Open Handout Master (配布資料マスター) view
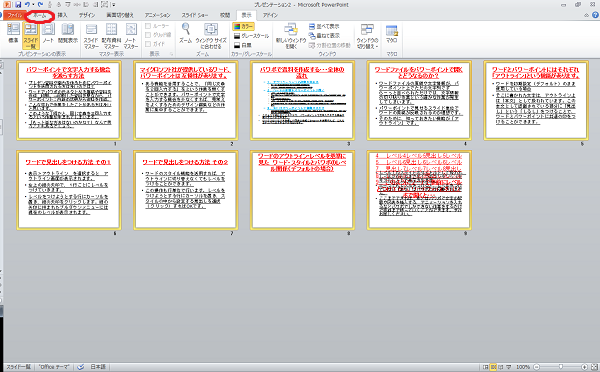This screenshot has width=600, height=372. pyautogui.click(x=111, y=36)
